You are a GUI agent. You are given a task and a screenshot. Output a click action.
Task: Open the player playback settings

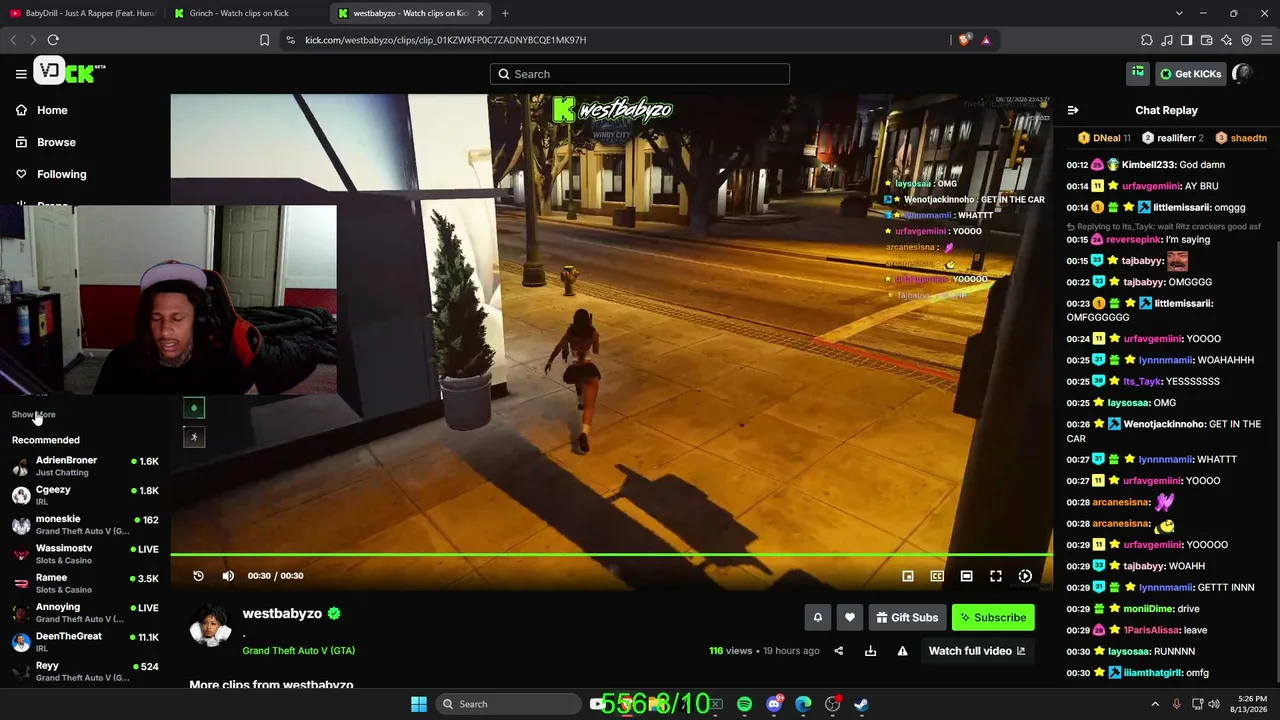point(1025,576)
